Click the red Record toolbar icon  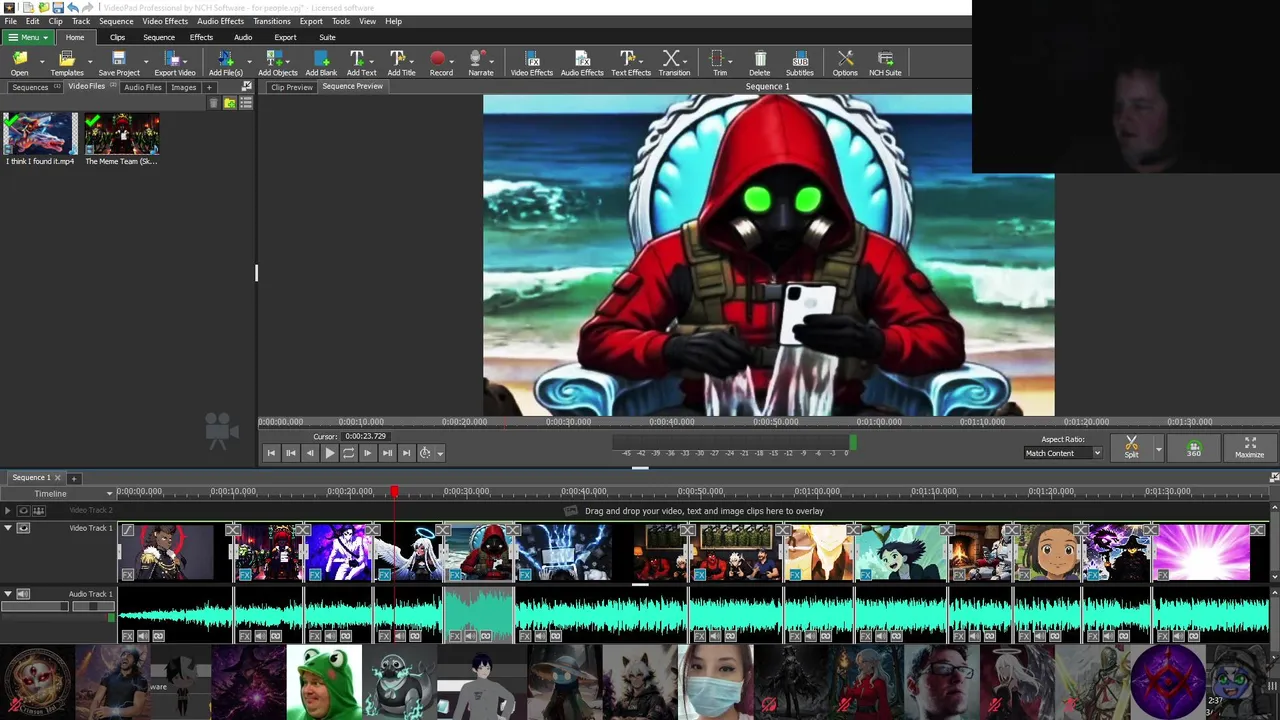pos(437,59)
